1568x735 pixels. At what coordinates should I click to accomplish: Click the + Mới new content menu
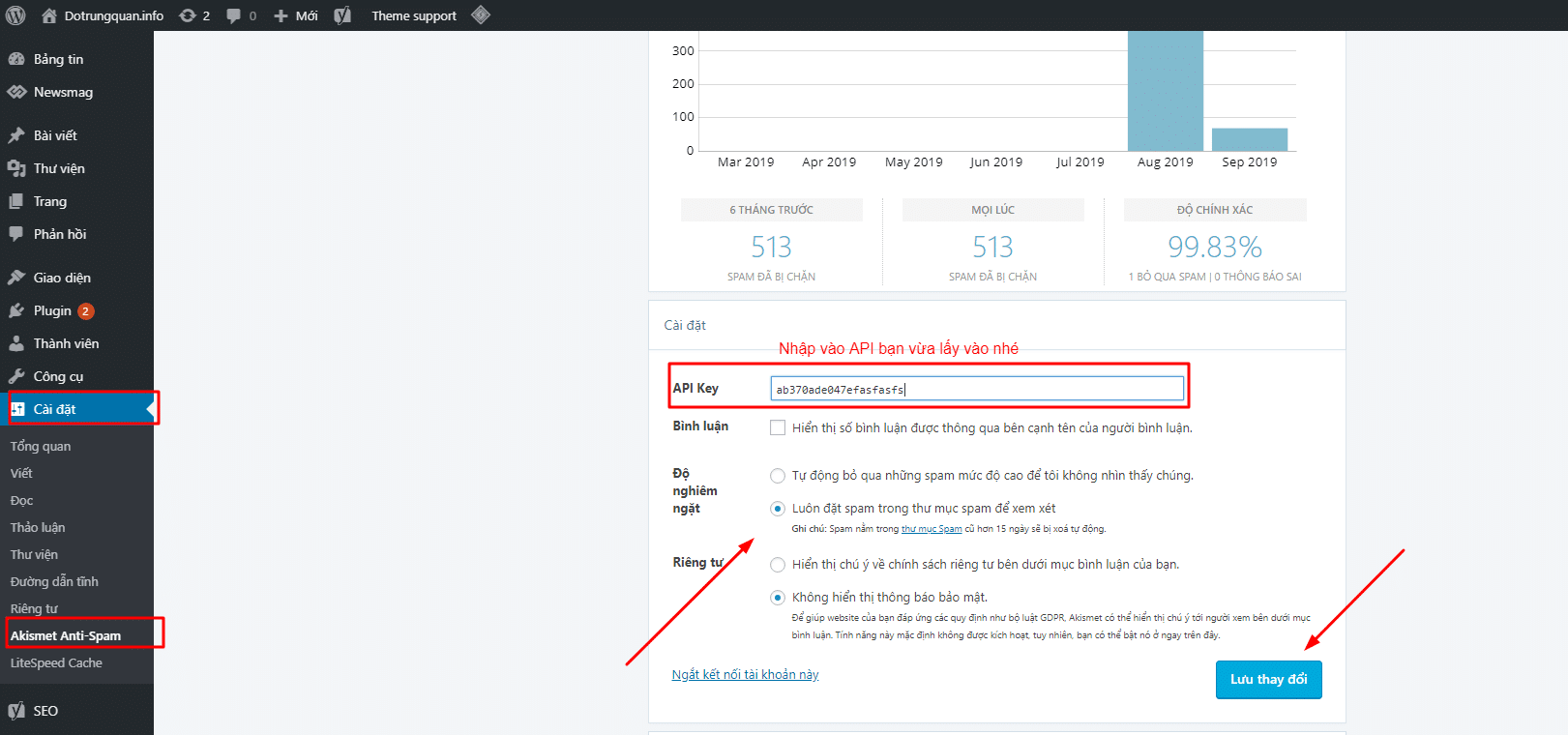tap(296, 15)
